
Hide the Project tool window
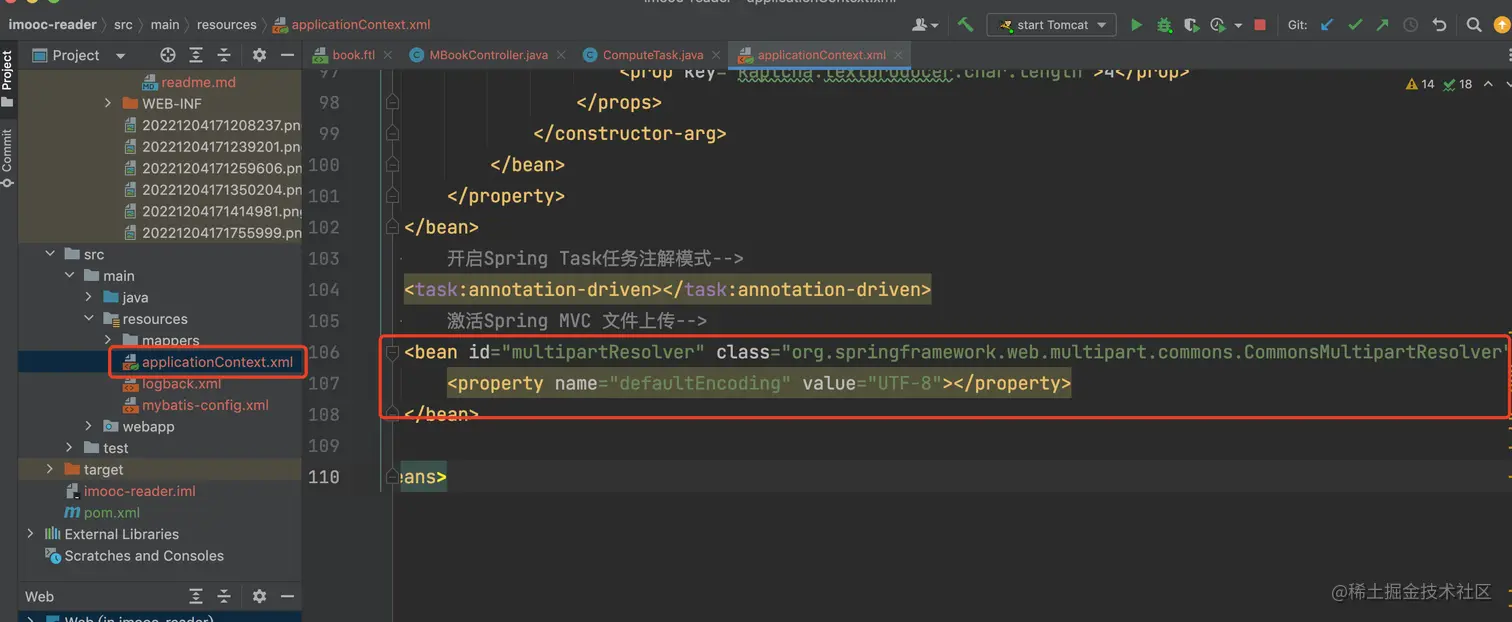(x=287, y=55)
